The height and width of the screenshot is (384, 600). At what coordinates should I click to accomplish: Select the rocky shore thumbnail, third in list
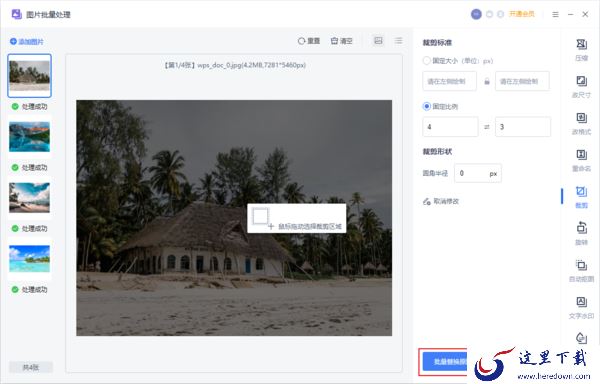29,198
